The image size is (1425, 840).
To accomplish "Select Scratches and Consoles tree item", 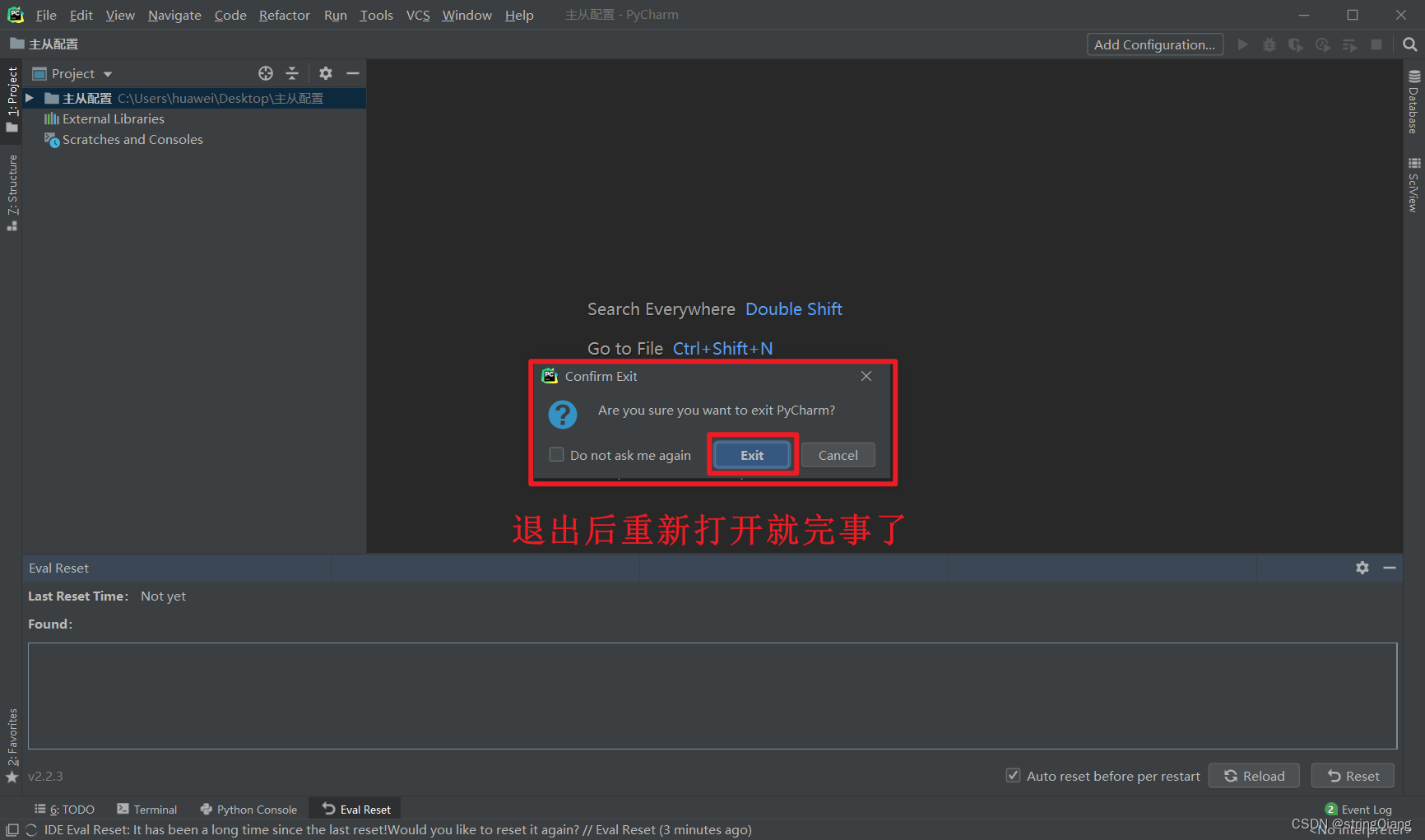I will [x=132, y=140].
